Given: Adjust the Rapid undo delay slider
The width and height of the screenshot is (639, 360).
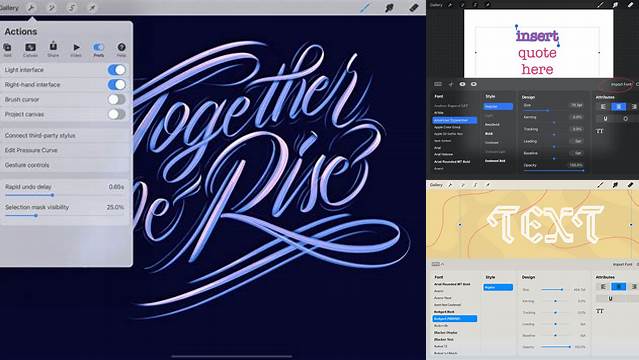Looking at the screenshot, I should pyautogui.click(x=52, y=195).
